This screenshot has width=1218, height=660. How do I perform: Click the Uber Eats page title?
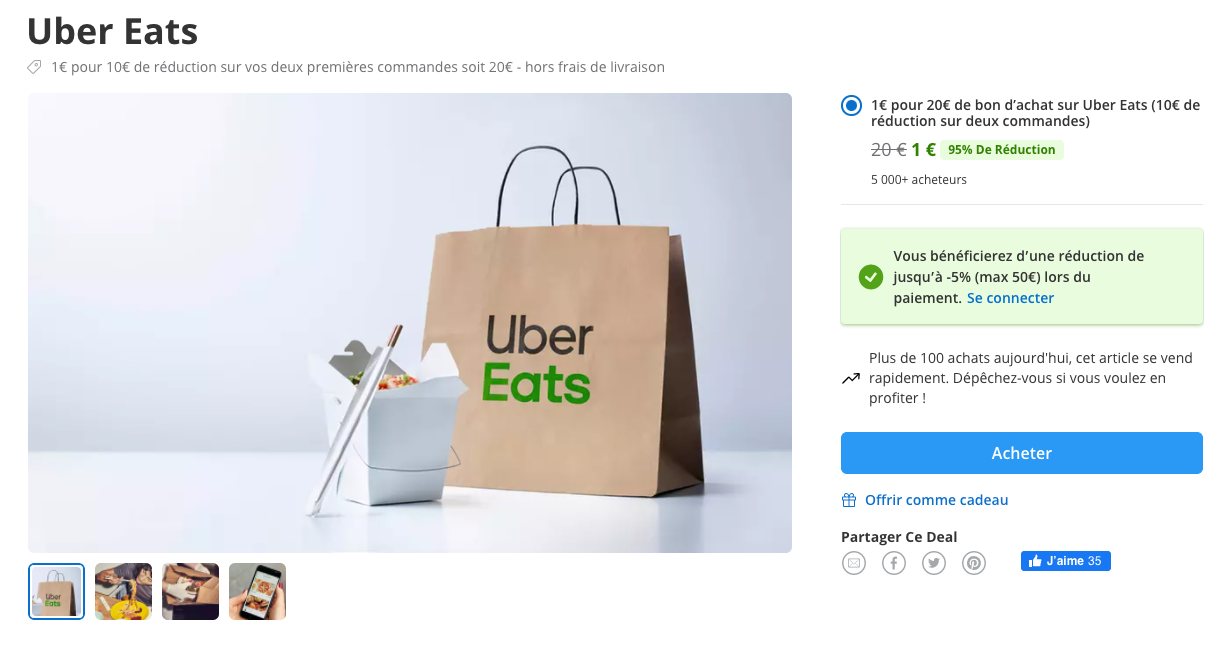point(113,31)
